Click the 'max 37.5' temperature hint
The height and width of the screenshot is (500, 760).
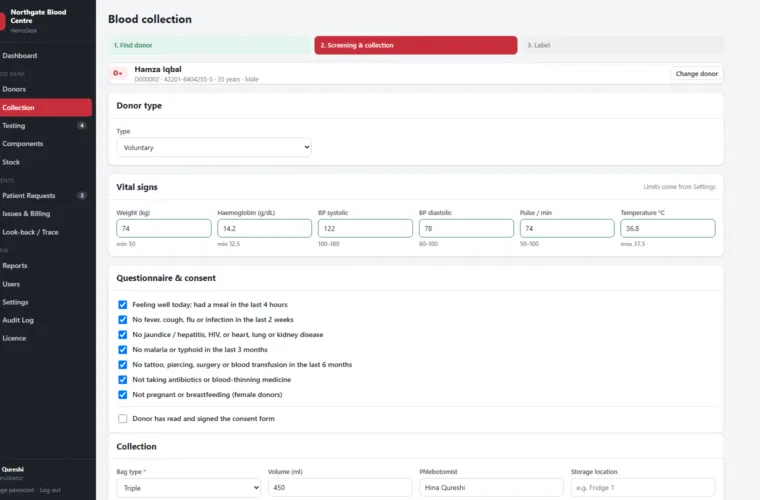[x=633, y=244]
